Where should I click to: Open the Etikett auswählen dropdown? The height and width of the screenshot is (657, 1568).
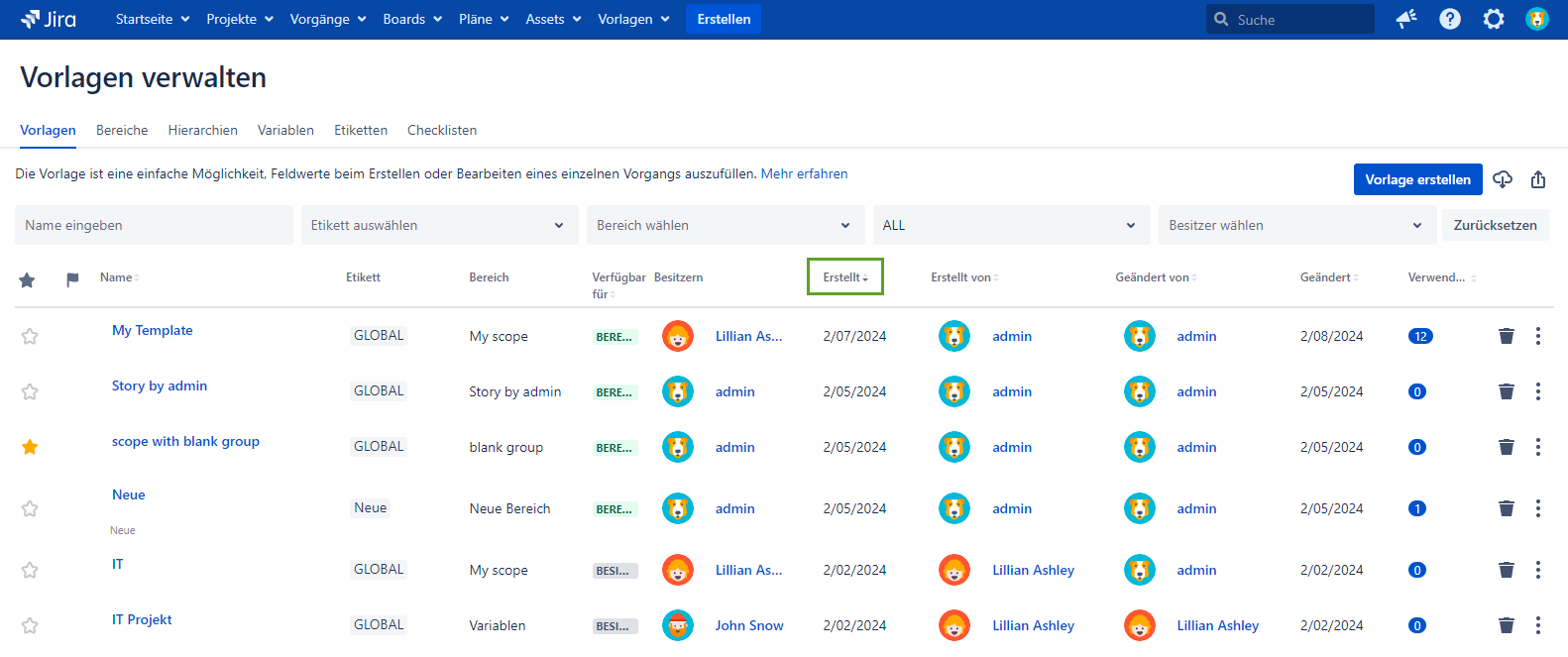tap(439, 225)
